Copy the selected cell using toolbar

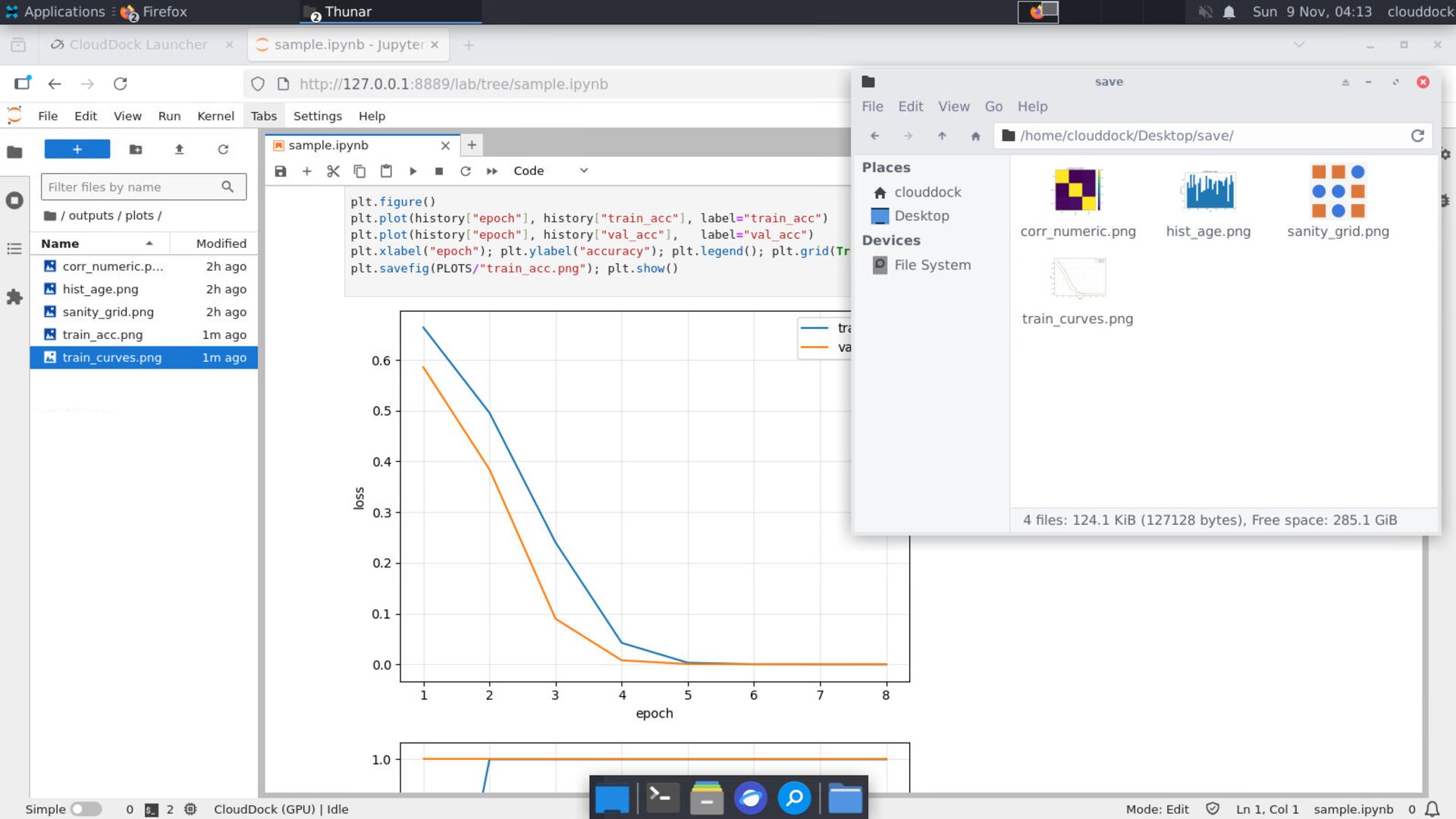(359, 171)
